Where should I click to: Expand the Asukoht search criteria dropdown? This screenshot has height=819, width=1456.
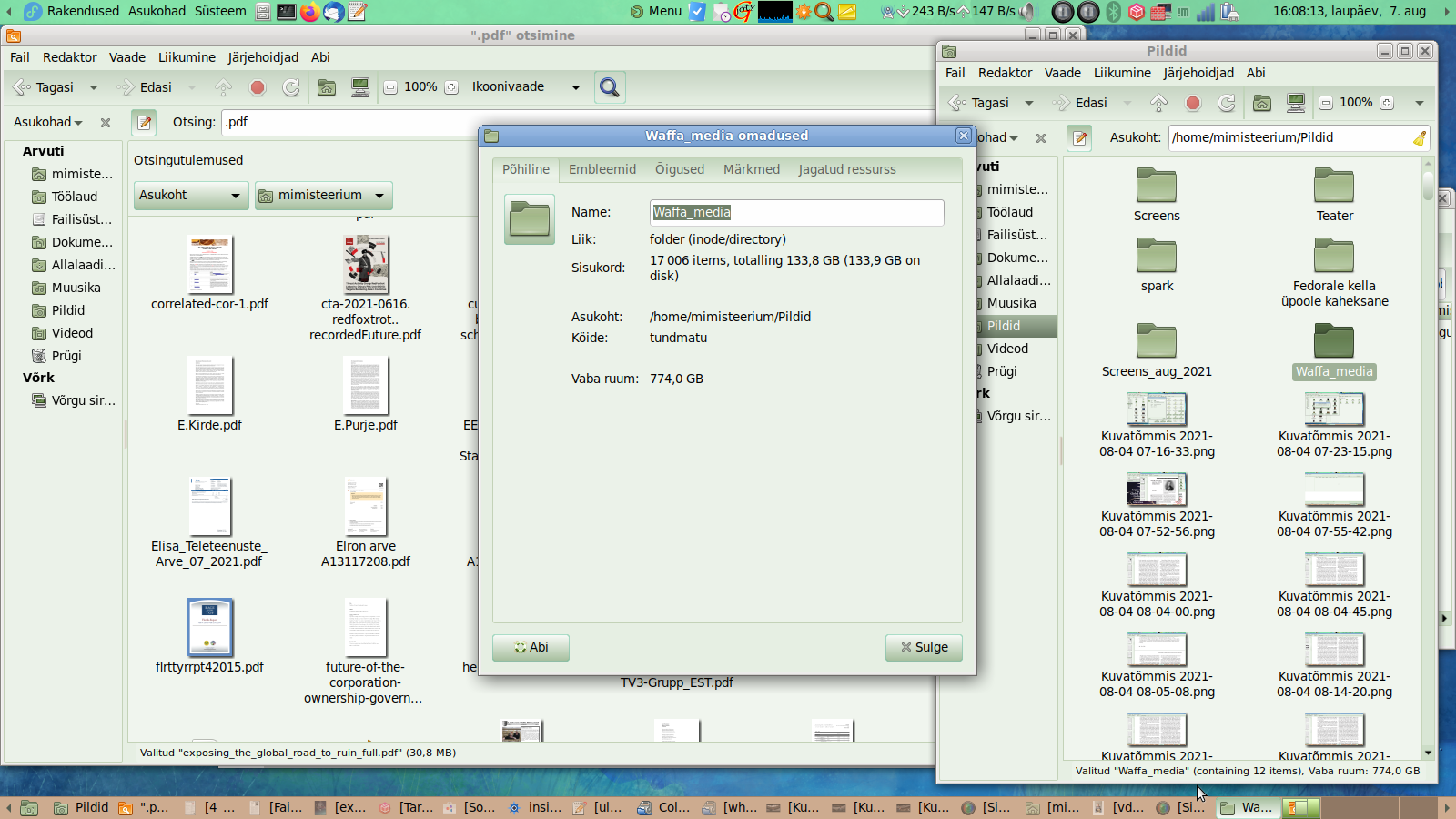[190, 196]
